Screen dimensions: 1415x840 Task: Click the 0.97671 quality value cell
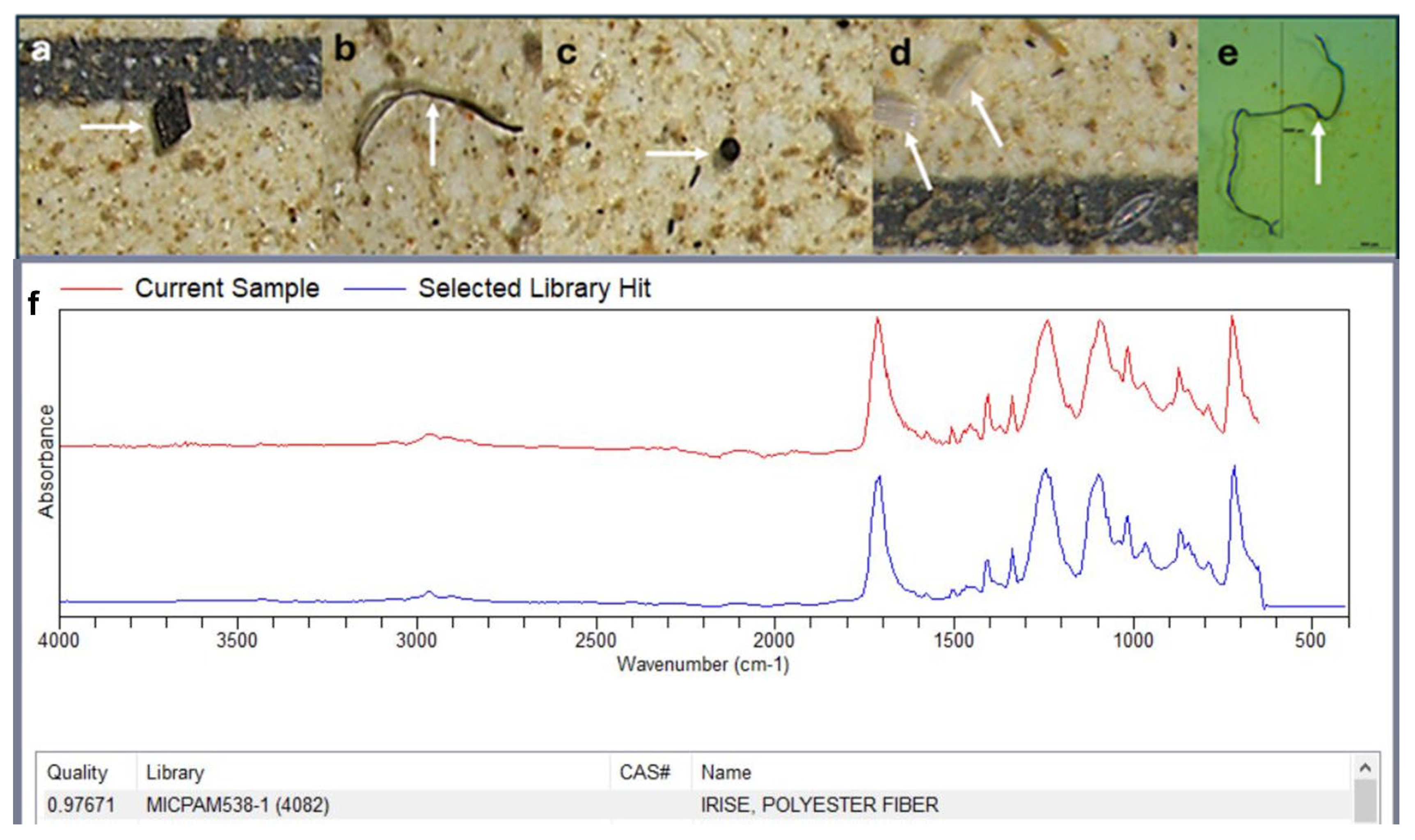(x=80, y=804)
